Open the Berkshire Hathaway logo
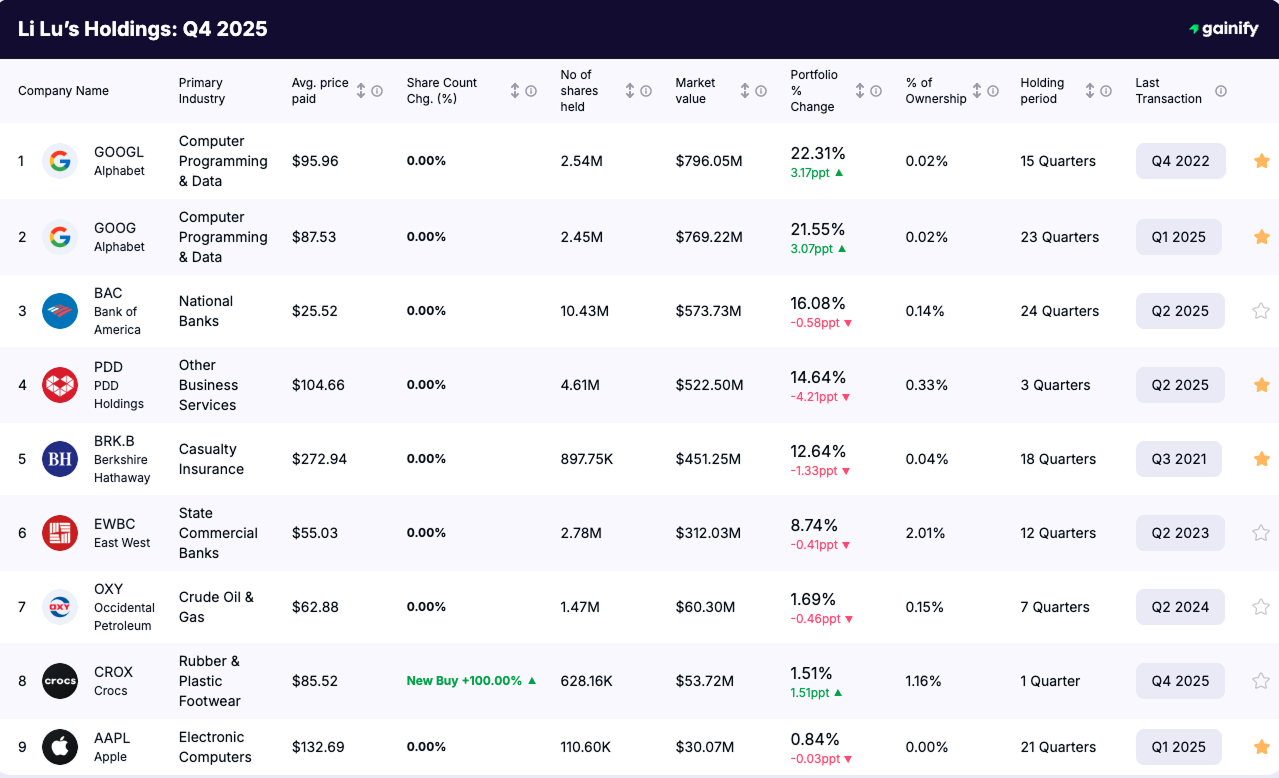Screen dimensions: 1279x778 coord(59,458)
